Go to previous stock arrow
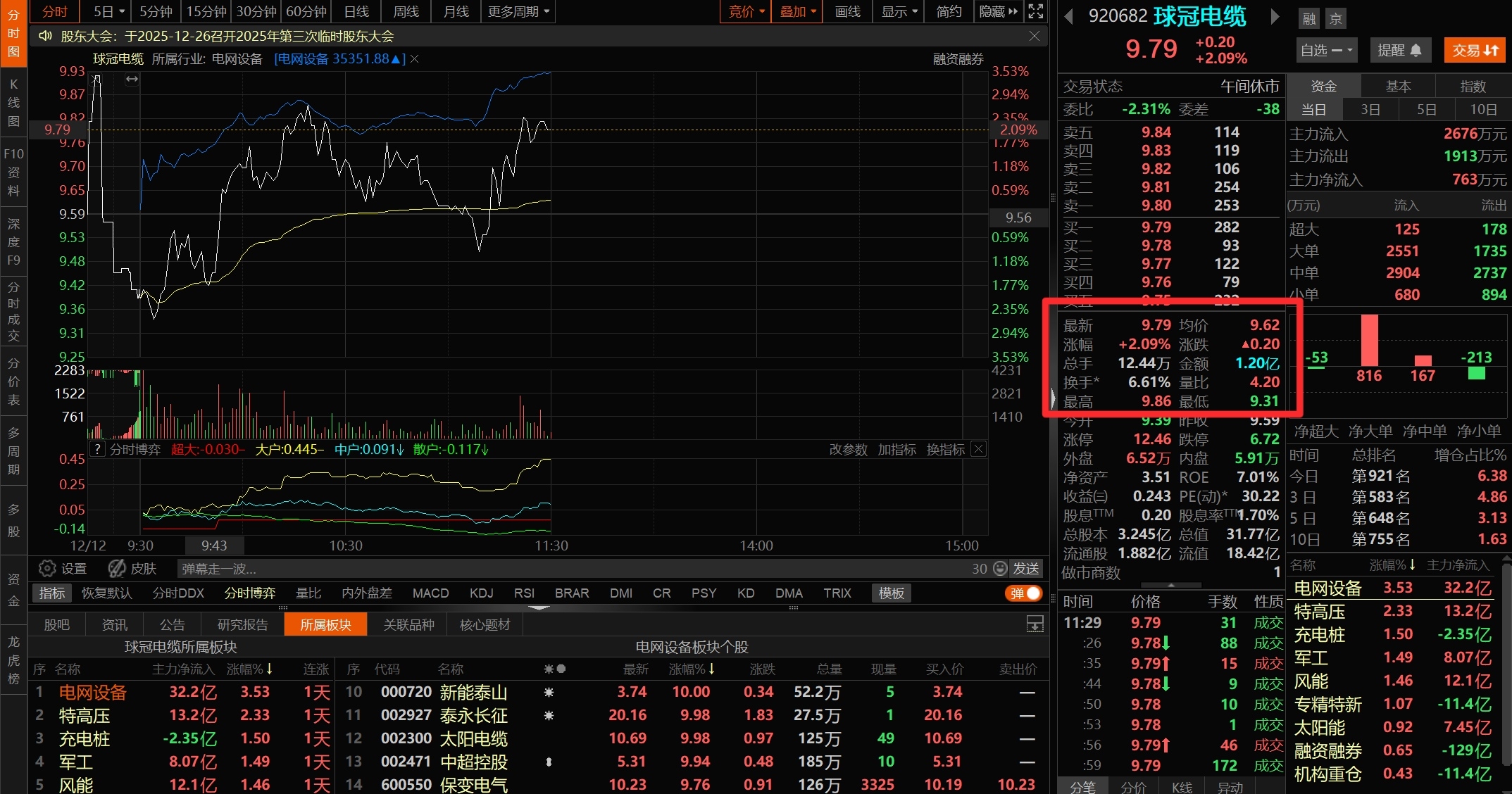 1068,16
